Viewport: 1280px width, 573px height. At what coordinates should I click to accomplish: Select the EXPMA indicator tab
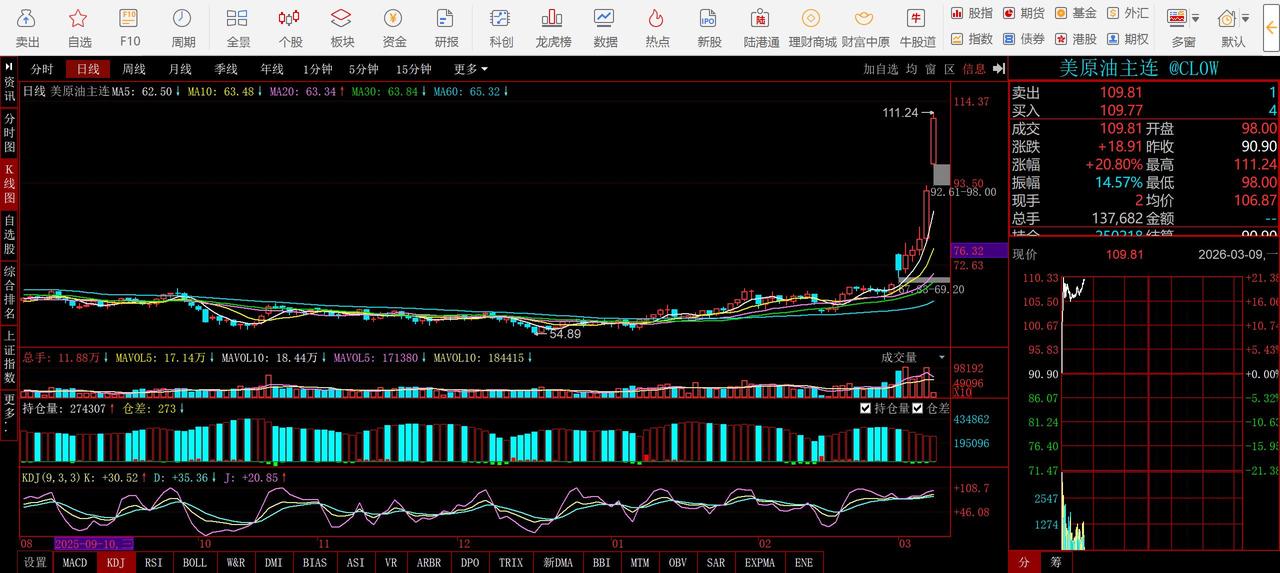point(760,563)
